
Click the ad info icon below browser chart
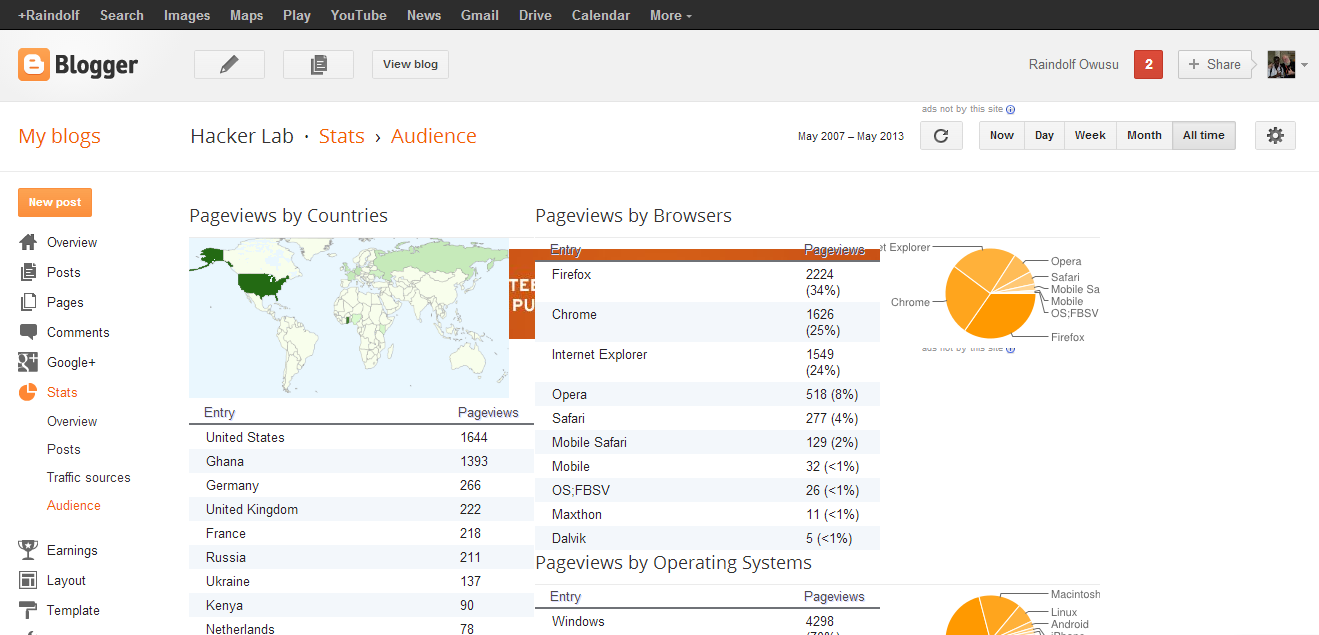pos(1010,348)
